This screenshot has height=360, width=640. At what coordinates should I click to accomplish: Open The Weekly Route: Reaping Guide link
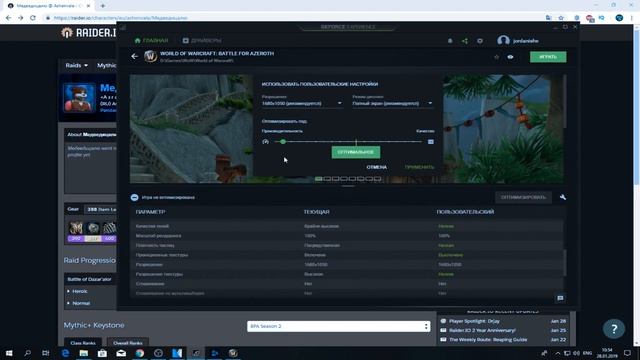coord(488,340)
